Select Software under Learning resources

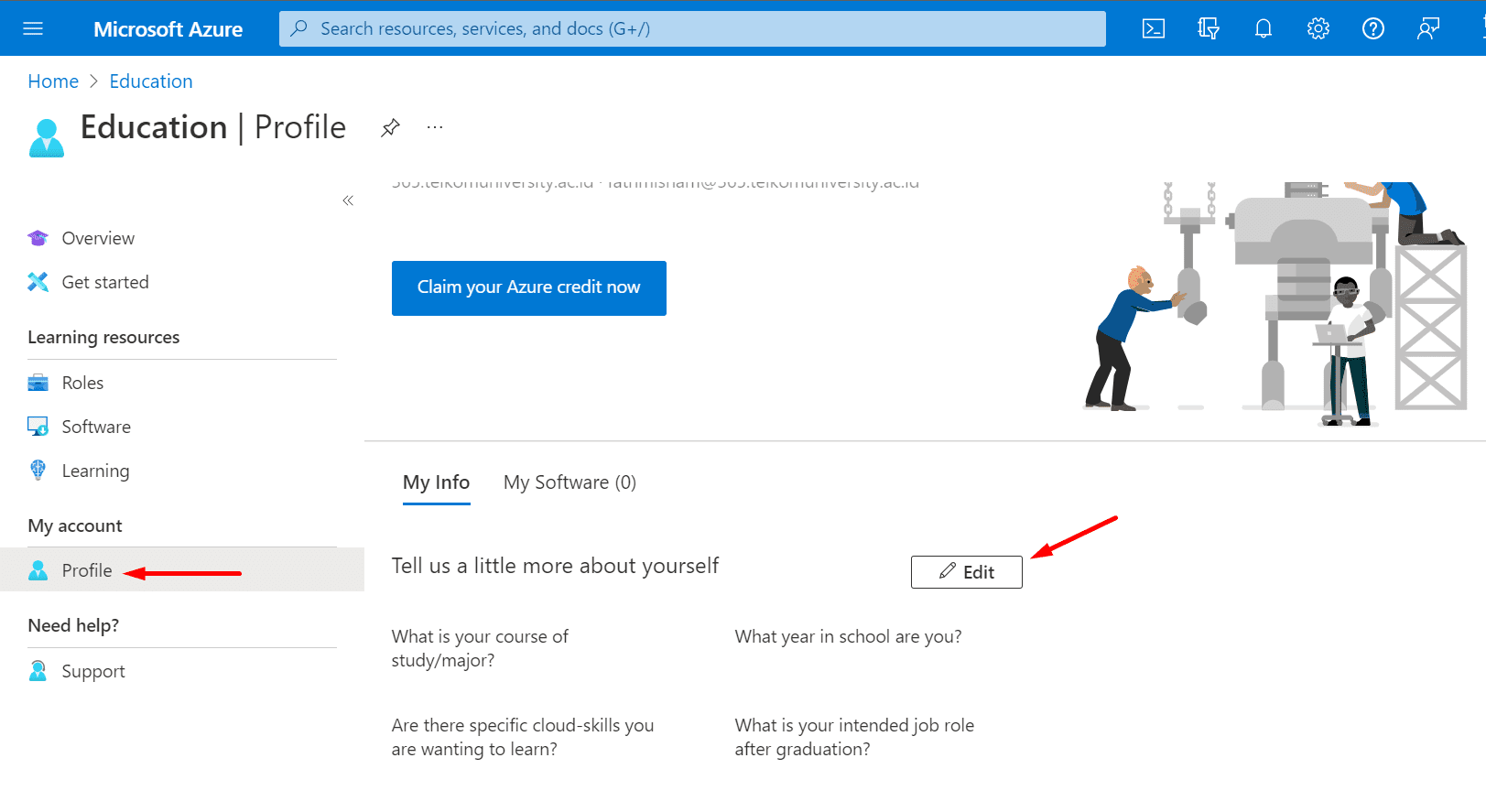(x=96, y=427)
